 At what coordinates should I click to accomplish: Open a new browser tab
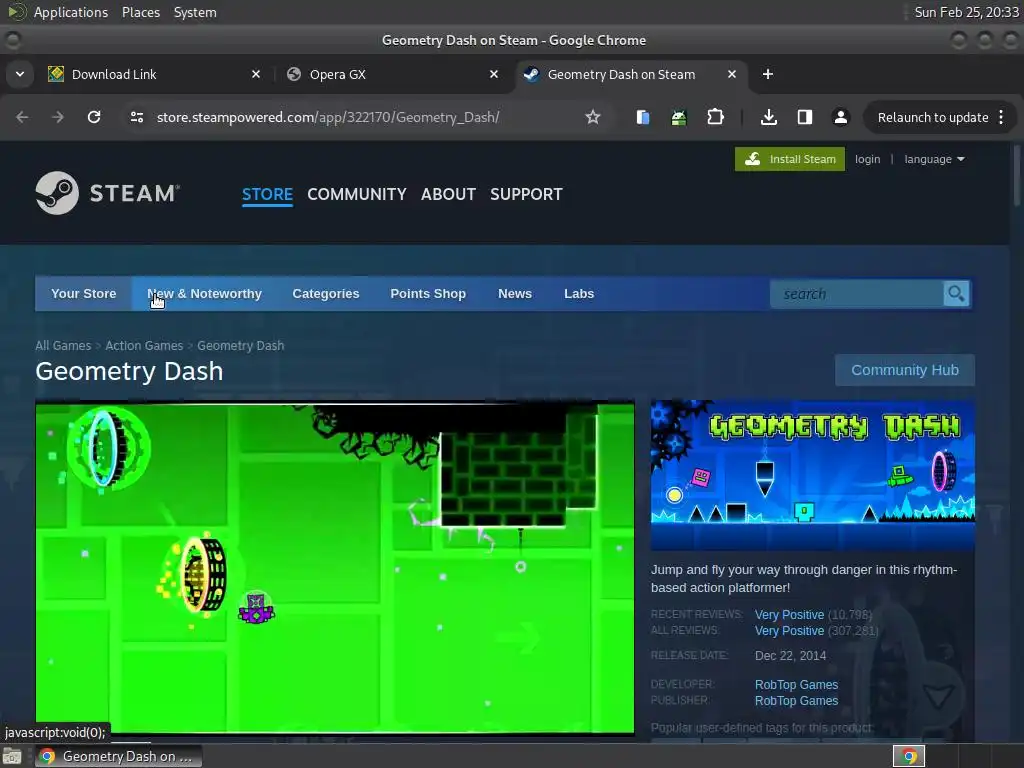[x=768, y=74]
